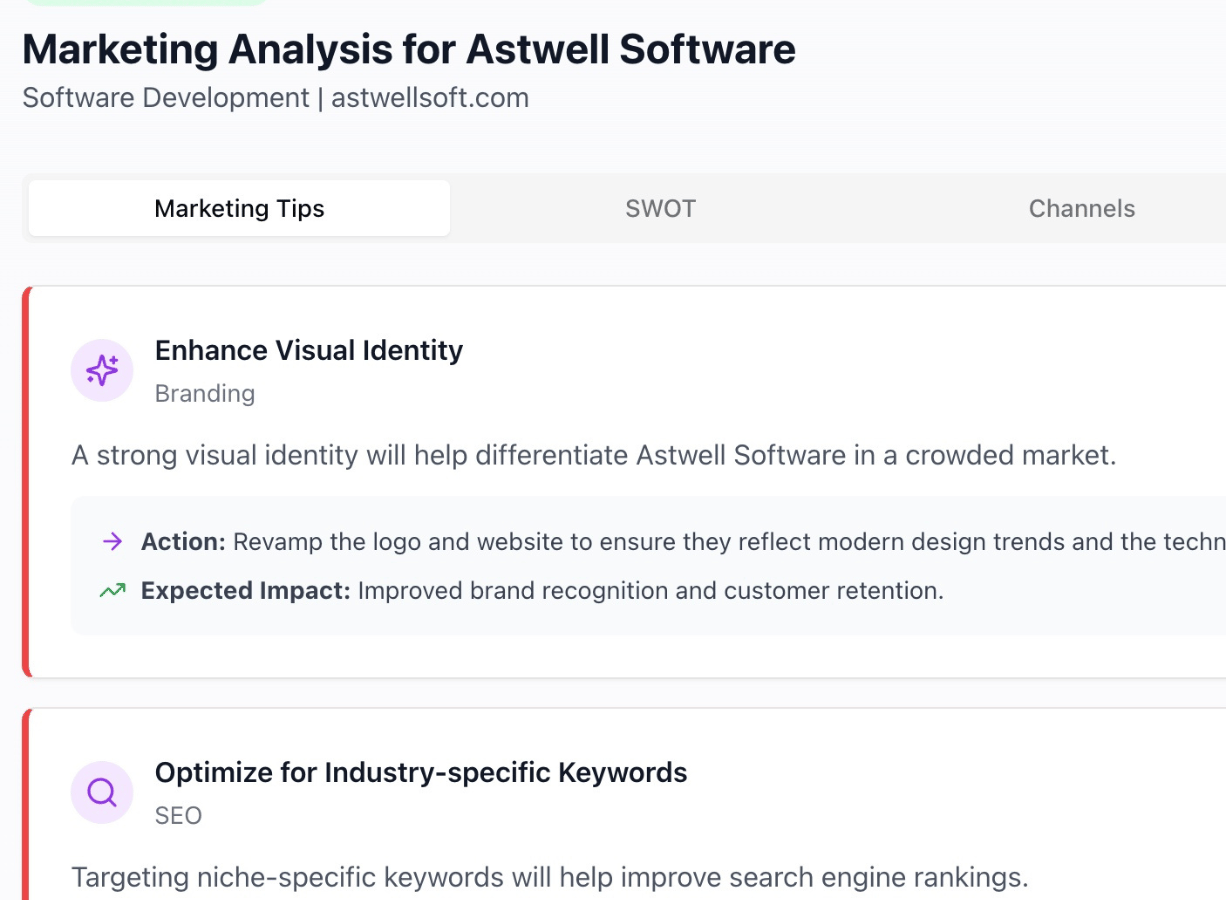Click the Action line about revamping the logo

680,542
